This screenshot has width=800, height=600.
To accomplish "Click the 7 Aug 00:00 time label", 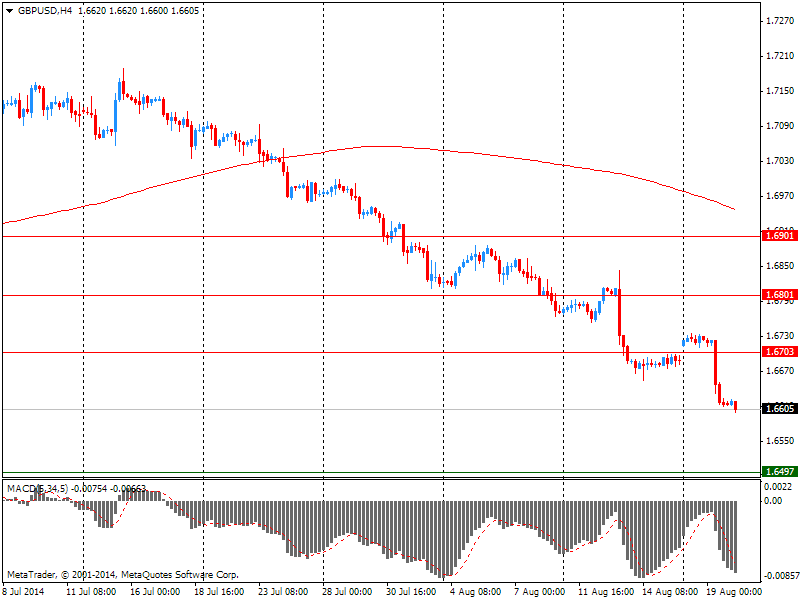I will coord(539,592).
